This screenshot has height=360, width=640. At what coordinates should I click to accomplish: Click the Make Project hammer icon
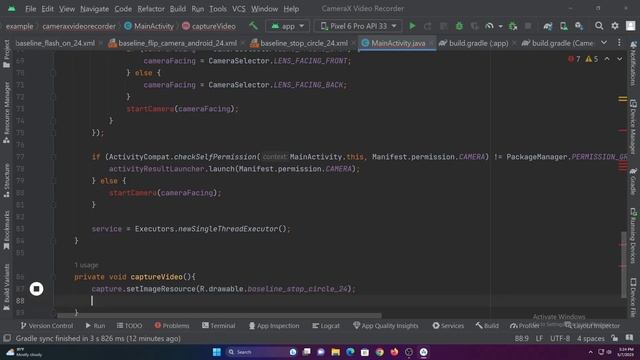tap(253, 26)
